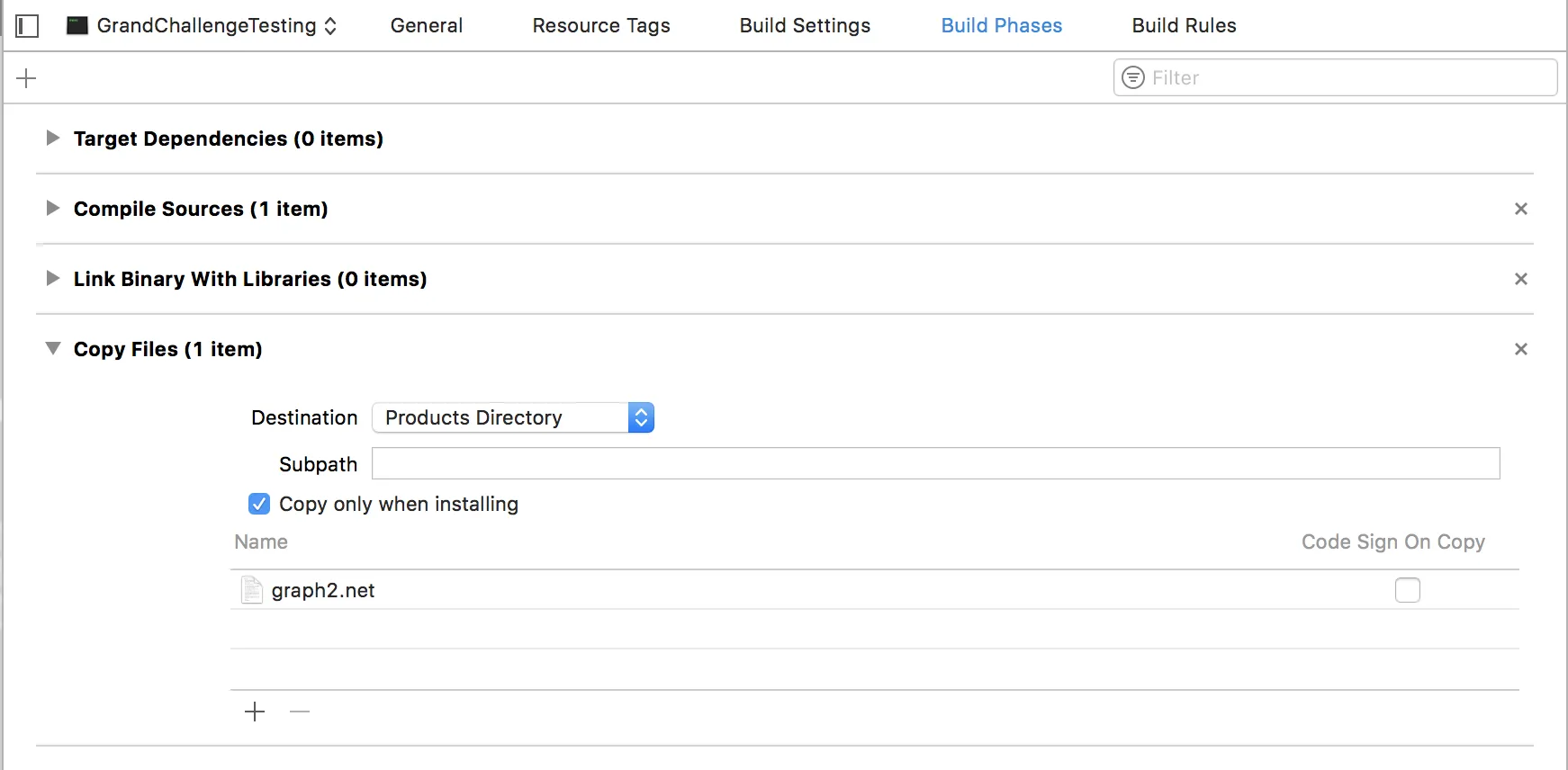The image size is (1568, 770).
Task: Click the add build phase plus icon
Action: pyautogui.click(x=27, y=78)
